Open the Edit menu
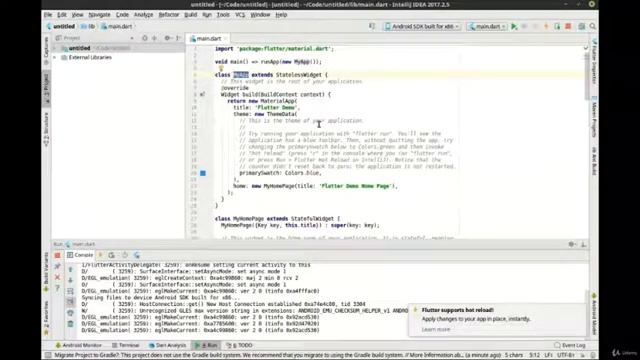640x360 pixels. pos(62,15)
